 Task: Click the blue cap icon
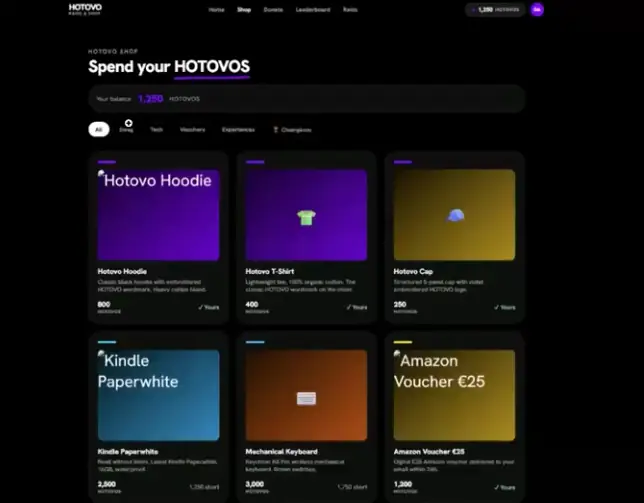(455, 215)
